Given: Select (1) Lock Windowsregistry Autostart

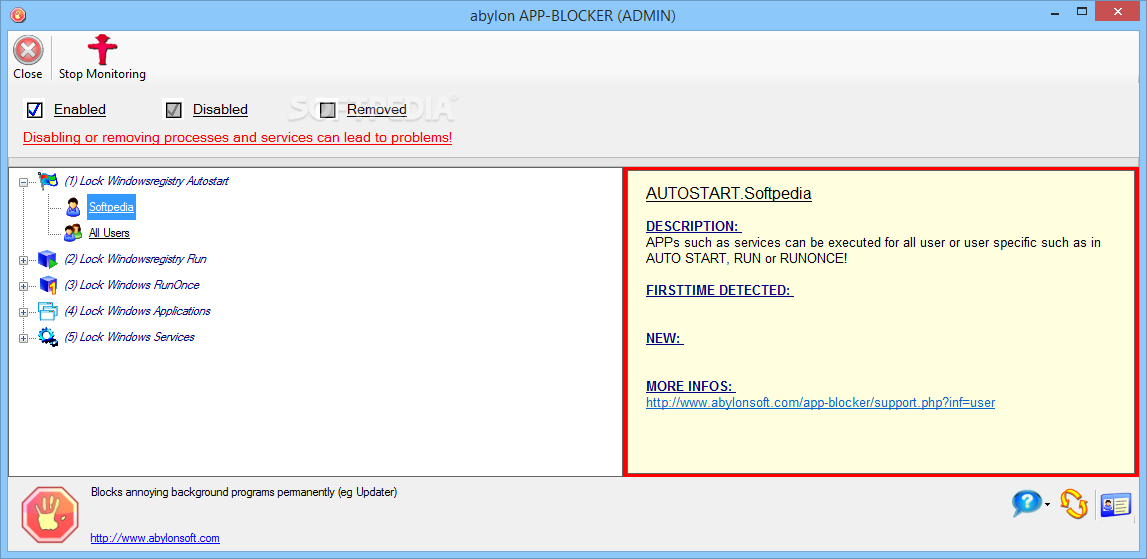Looking at the screenshot, I should 146,181.
